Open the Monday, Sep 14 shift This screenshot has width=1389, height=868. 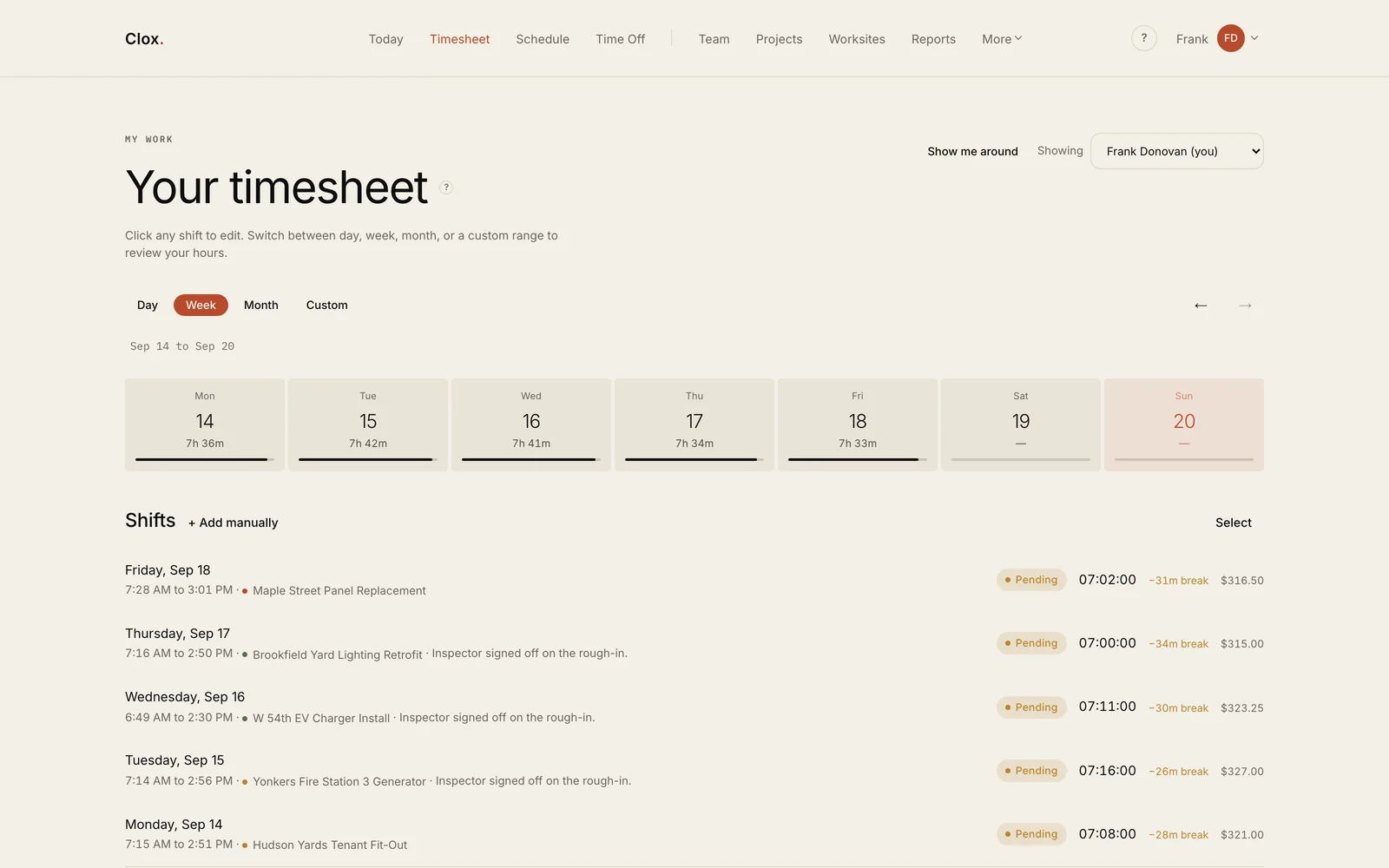694,834
